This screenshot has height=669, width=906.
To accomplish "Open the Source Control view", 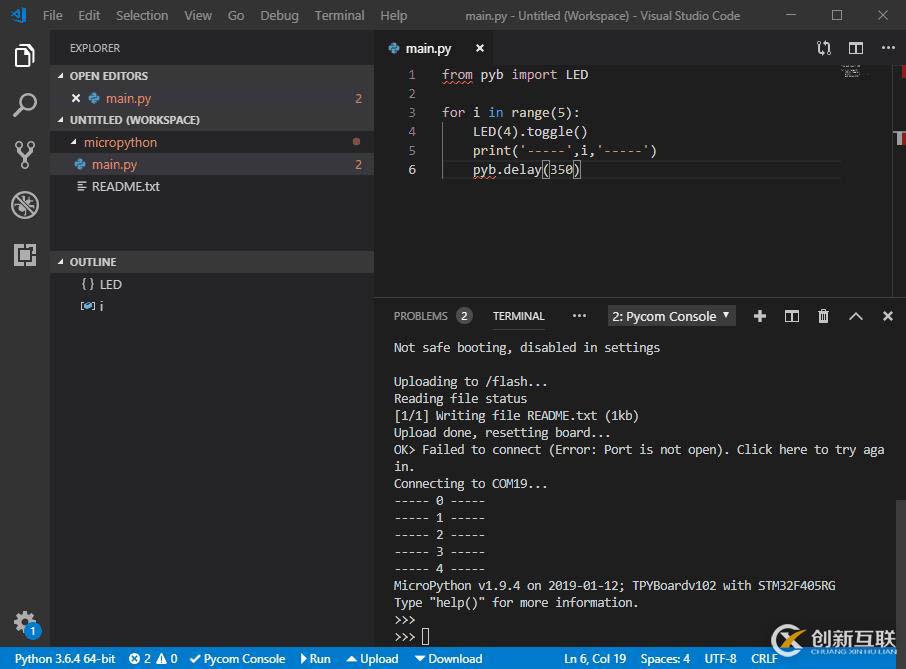I will point(23,153).
